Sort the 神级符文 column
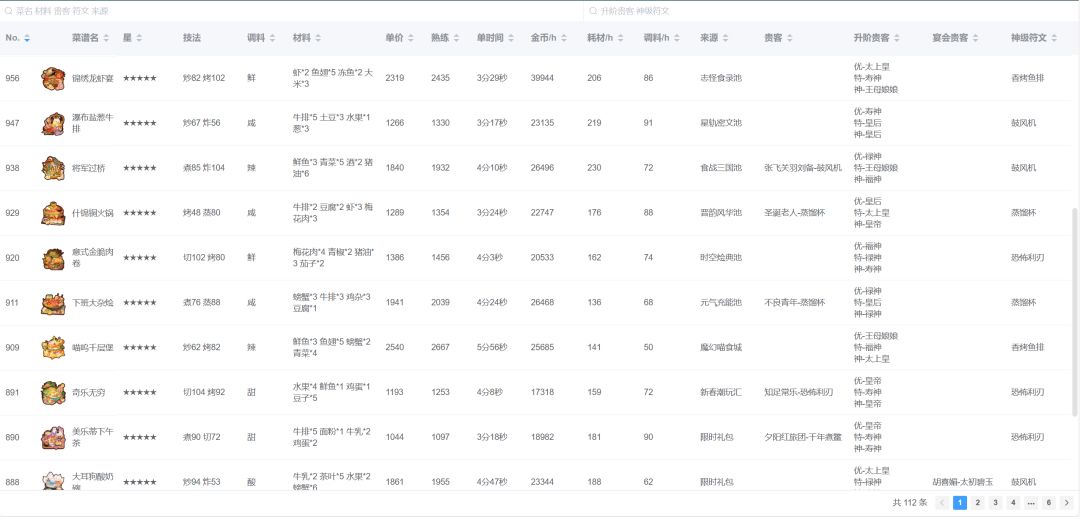This screenshot has height=517, width=1080. (x=1054, y=39)
